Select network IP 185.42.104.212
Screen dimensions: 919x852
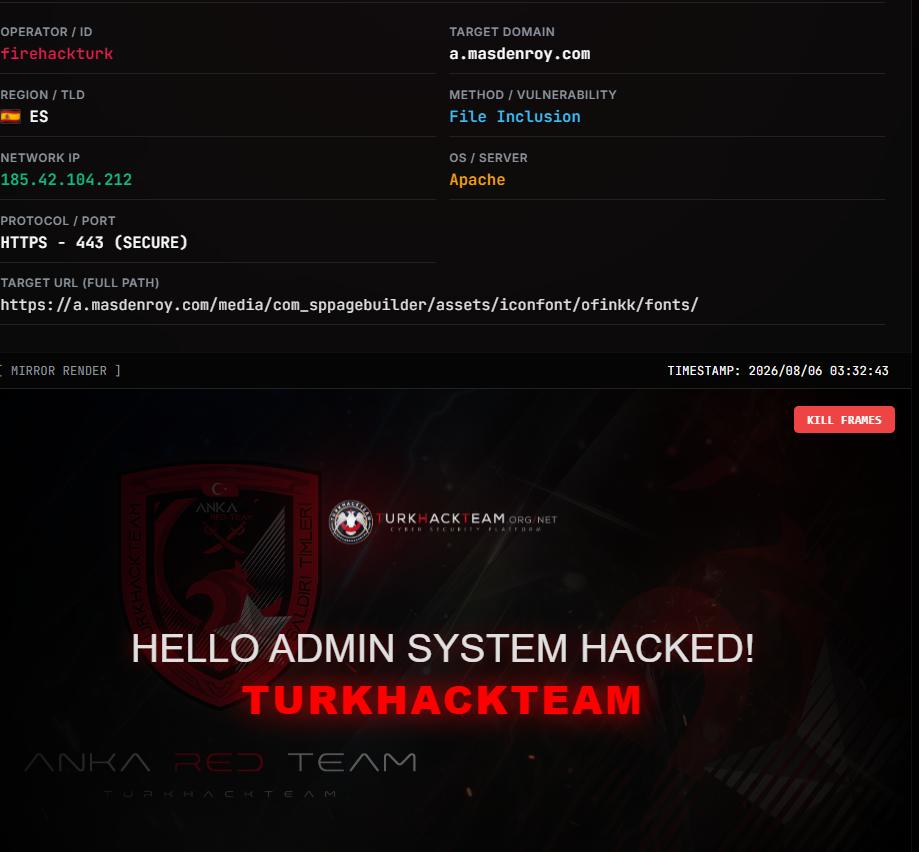point(66,180)
